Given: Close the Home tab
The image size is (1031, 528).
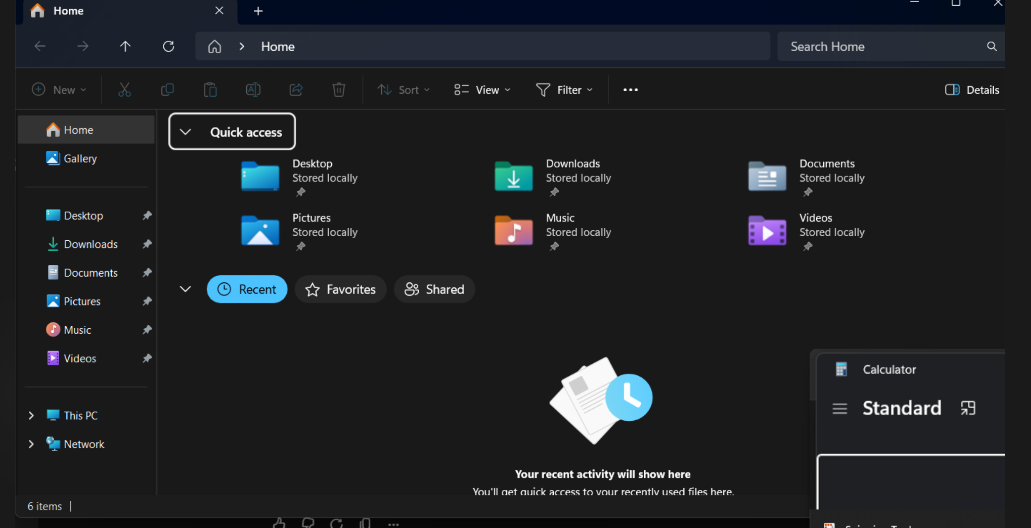Looking at the screenshot, I should pyautogui.click(x=219, y=11).
